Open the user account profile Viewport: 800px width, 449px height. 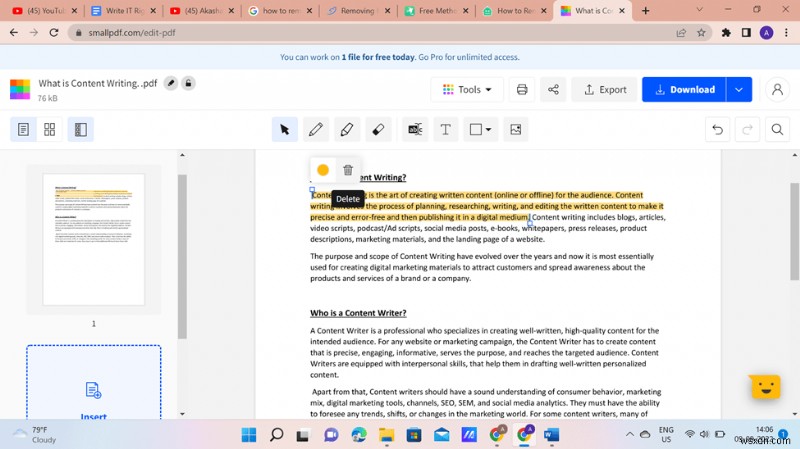click(777, 90)
